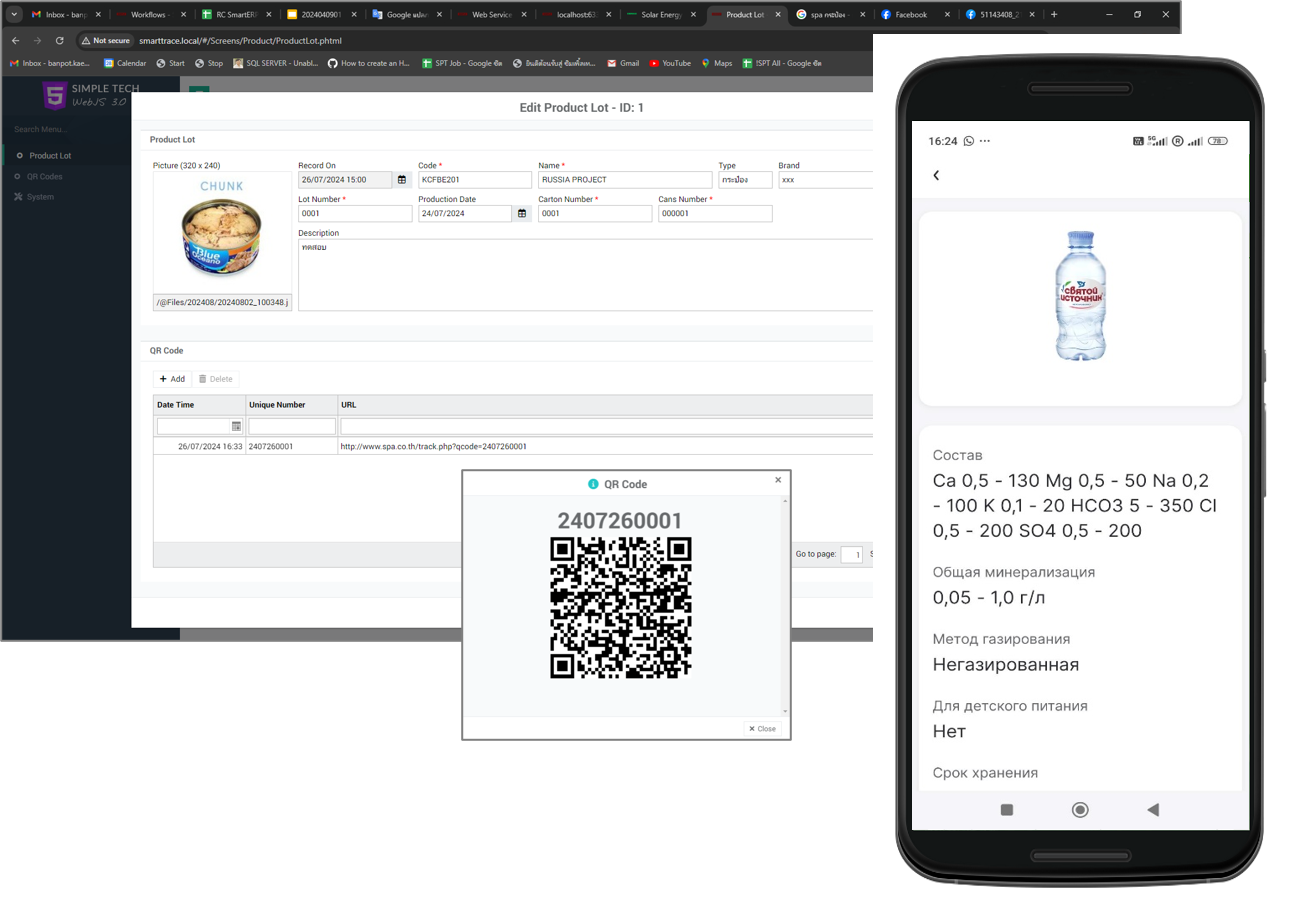Image resolution: width=1289 pixels, height=909 pixels.
Task: Open the Record On calendar picker
Action: coord(402,180)
